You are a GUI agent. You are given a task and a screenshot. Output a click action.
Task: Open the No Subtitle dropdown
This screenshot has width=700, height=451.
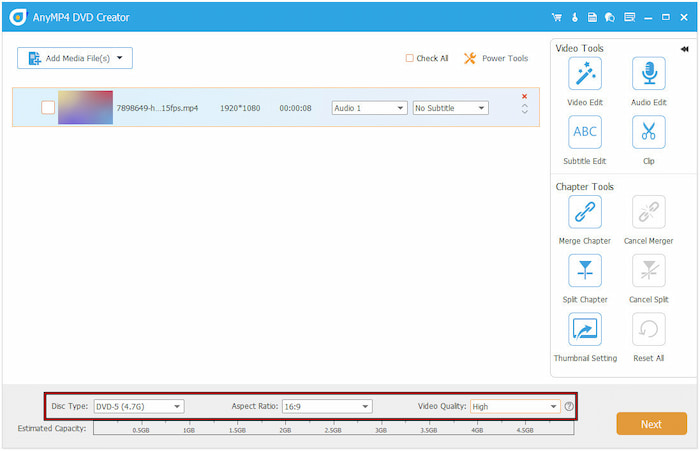click(x=450, y=108)
